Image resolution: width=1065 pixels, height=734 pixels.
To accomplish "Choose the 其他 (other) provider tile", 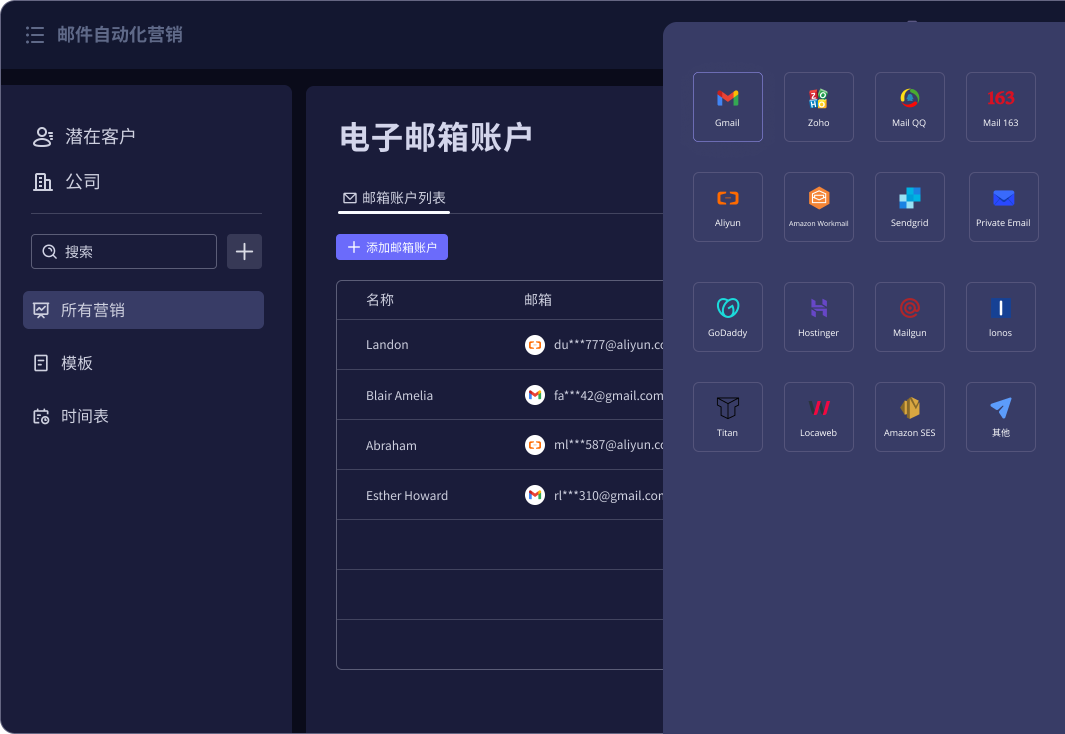I will click(1000, 416).
